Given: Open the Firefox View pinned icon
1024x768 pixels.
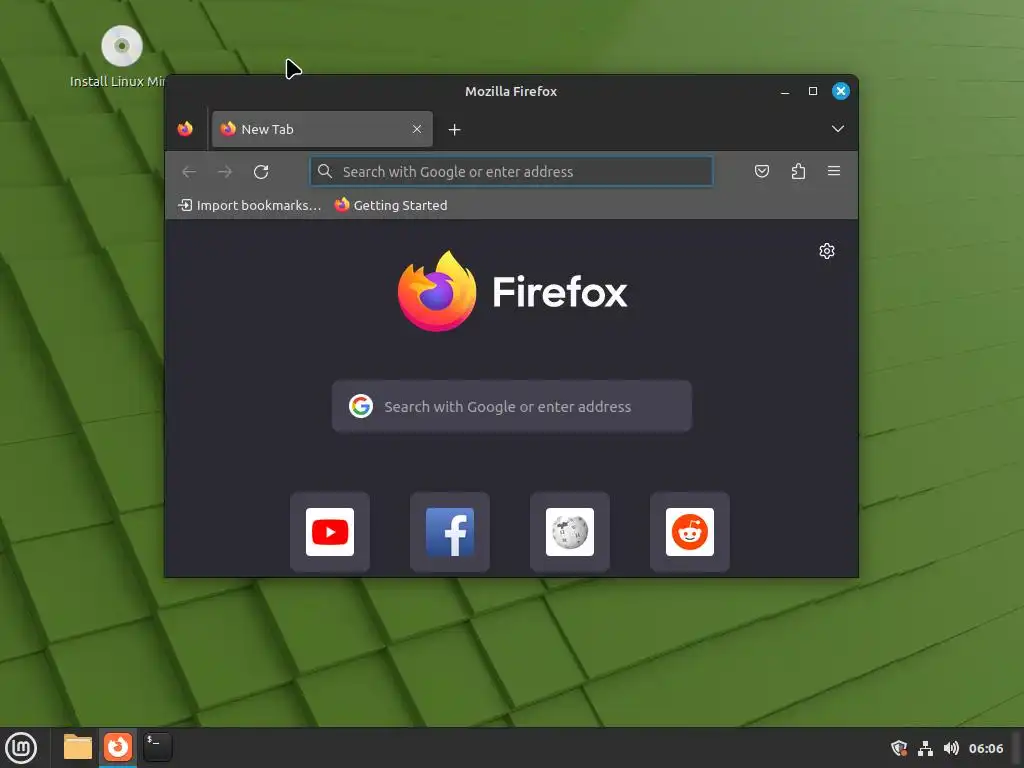Looking at the screenshot, I should pos(185,129).
